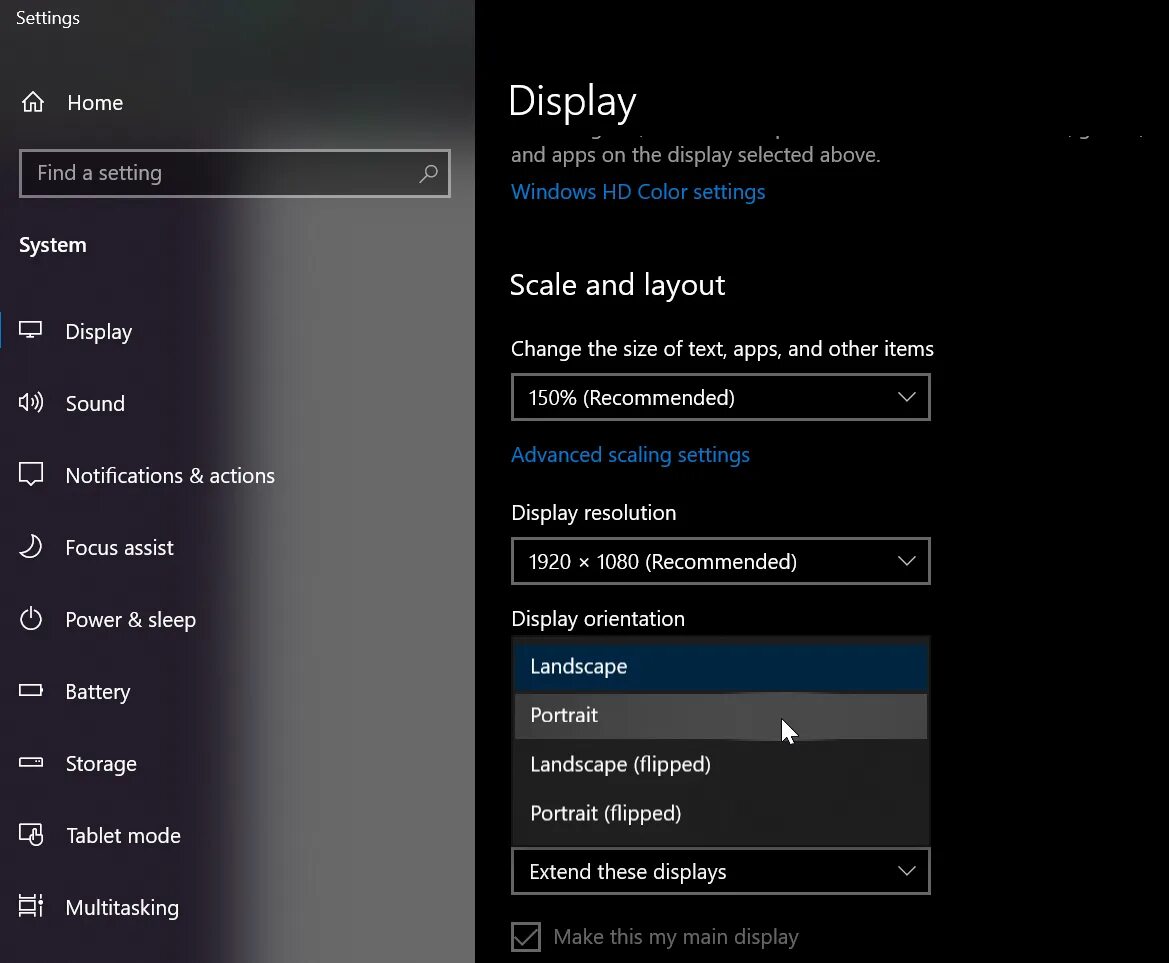The width and height of the screenshot is (1169, 963).
Task: Open Windows HD Color settings link
Action: point(638,192)
